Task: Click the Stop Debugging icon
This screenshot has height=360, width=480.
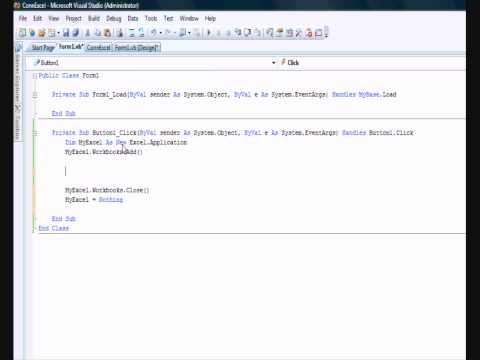Action: (x=228, y=33)
